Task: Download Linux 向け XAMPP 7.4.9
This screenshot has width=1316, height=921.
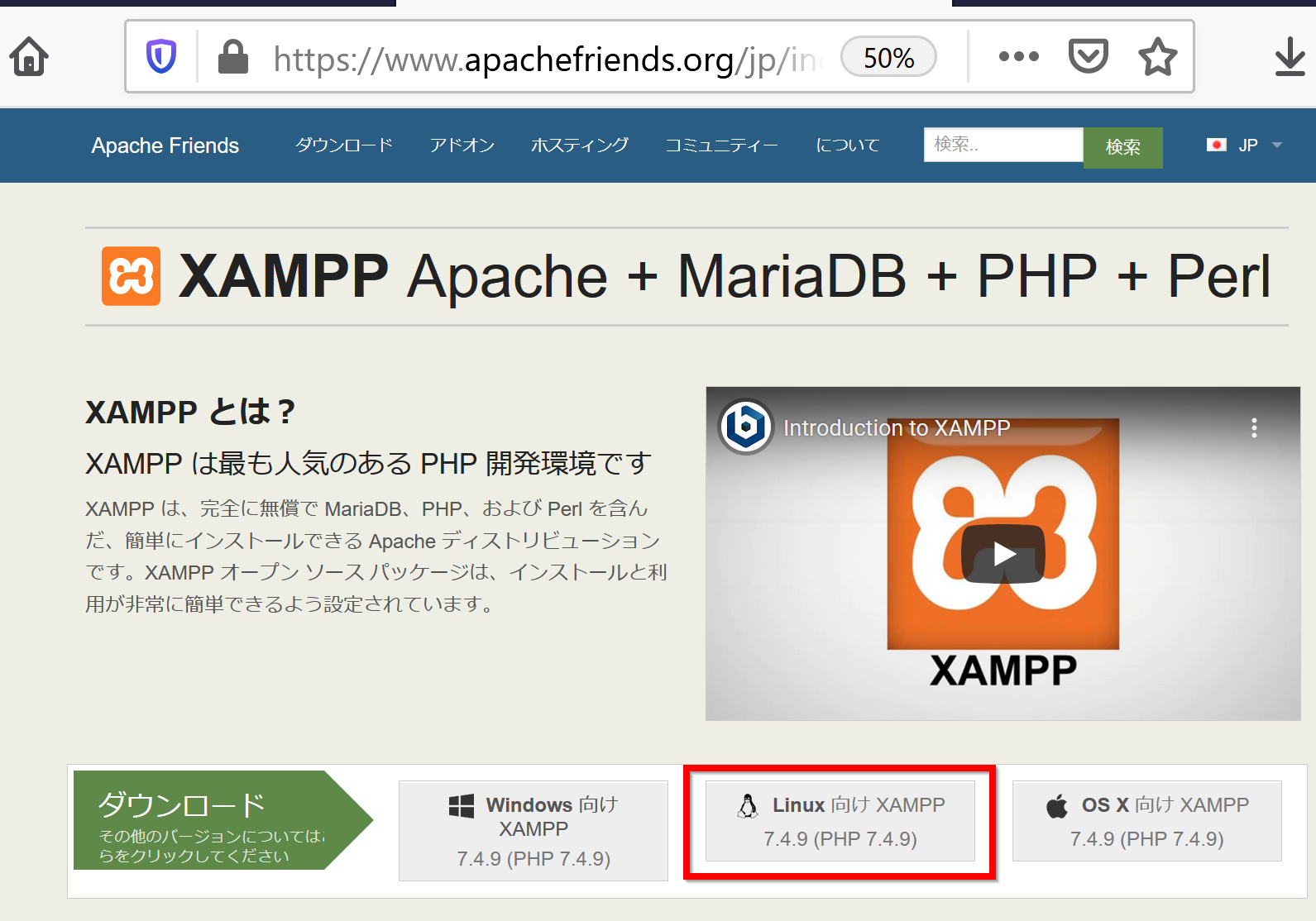Action: click(840, 821)
